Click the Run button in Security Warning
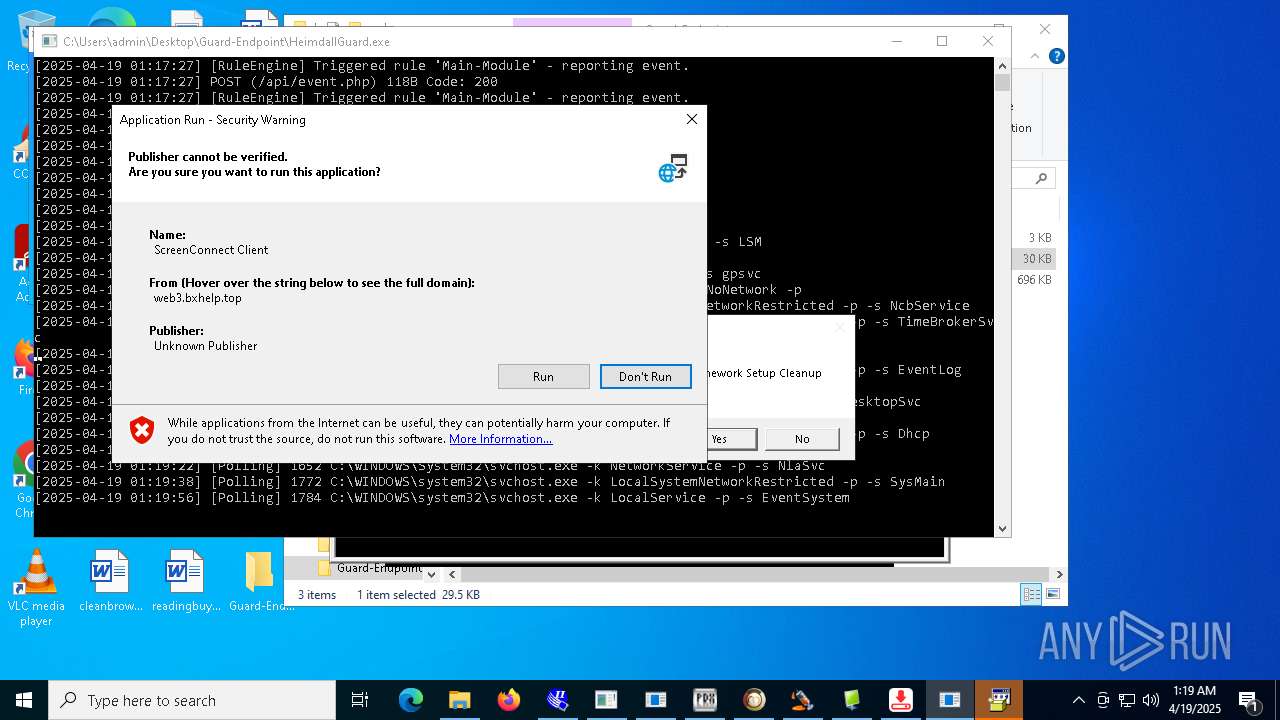Image resolution: width=1280 pixels, height=720 pixels. coord(543,376)
